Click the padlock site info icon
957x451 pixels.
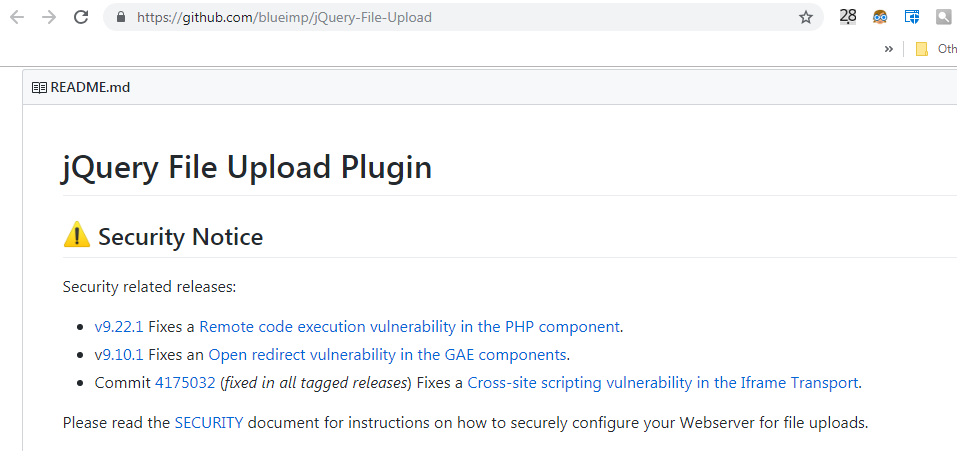tap(121, 17)
